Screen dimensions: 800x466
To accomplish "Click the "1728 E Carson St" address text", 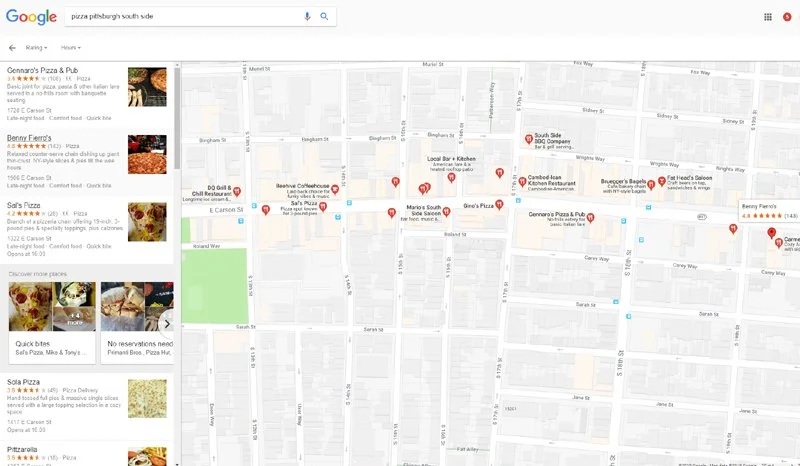I will (x=29, y=110).
